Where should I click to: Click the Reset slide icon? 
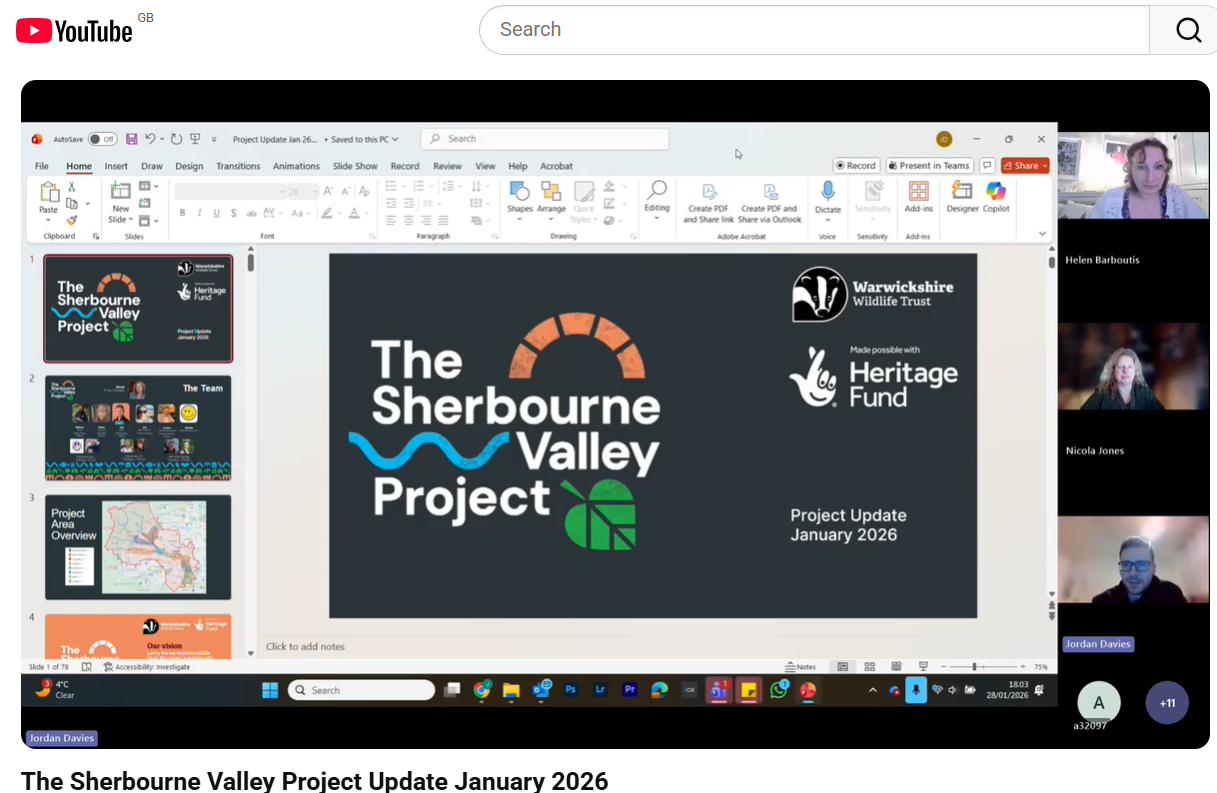point(144,203)
